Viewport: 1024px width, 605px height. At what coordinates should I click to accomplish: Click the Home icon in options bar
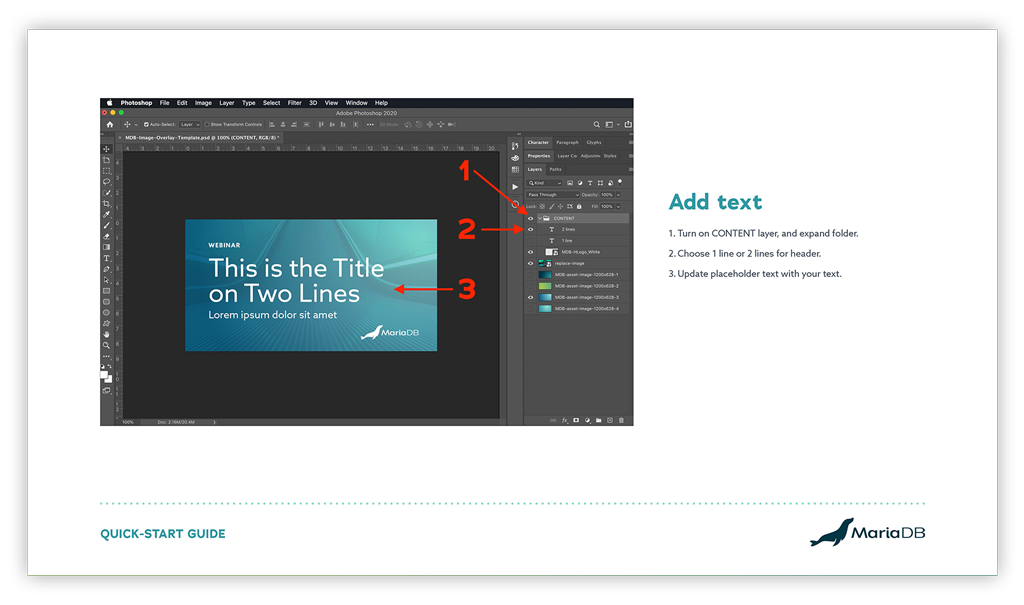tap(110, 124)
